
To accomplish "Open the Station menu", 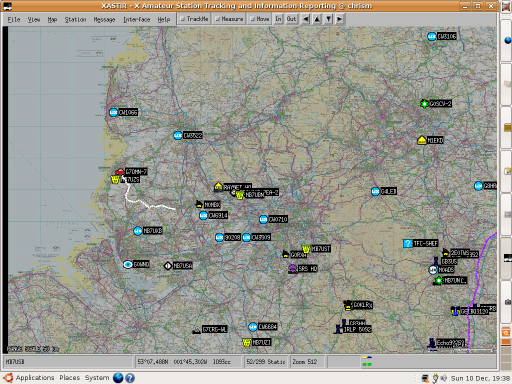I will click(75, 20).
